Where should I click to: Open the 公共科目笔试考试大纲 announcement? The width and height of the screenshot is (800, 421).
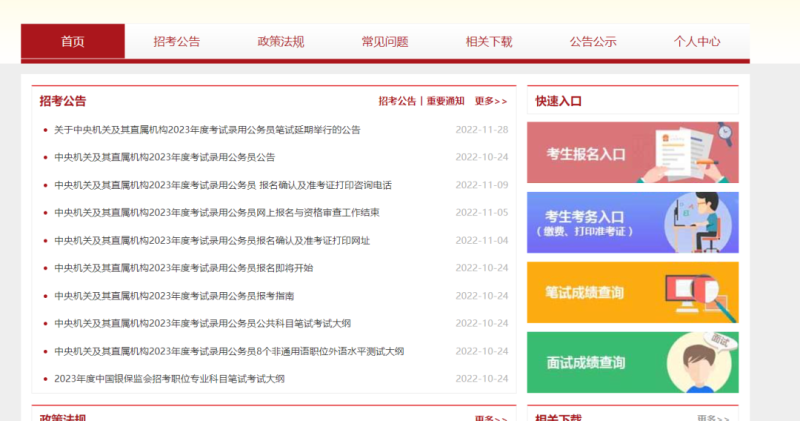(x=202, y=324)
